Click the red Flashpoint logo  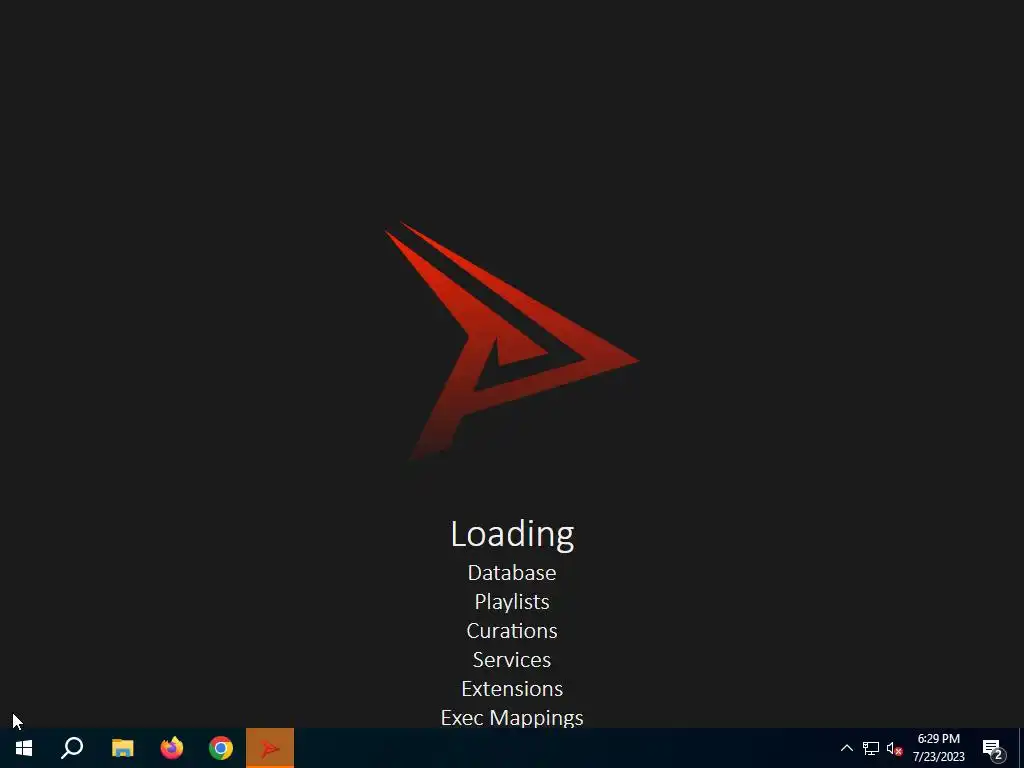coord(511,341)
